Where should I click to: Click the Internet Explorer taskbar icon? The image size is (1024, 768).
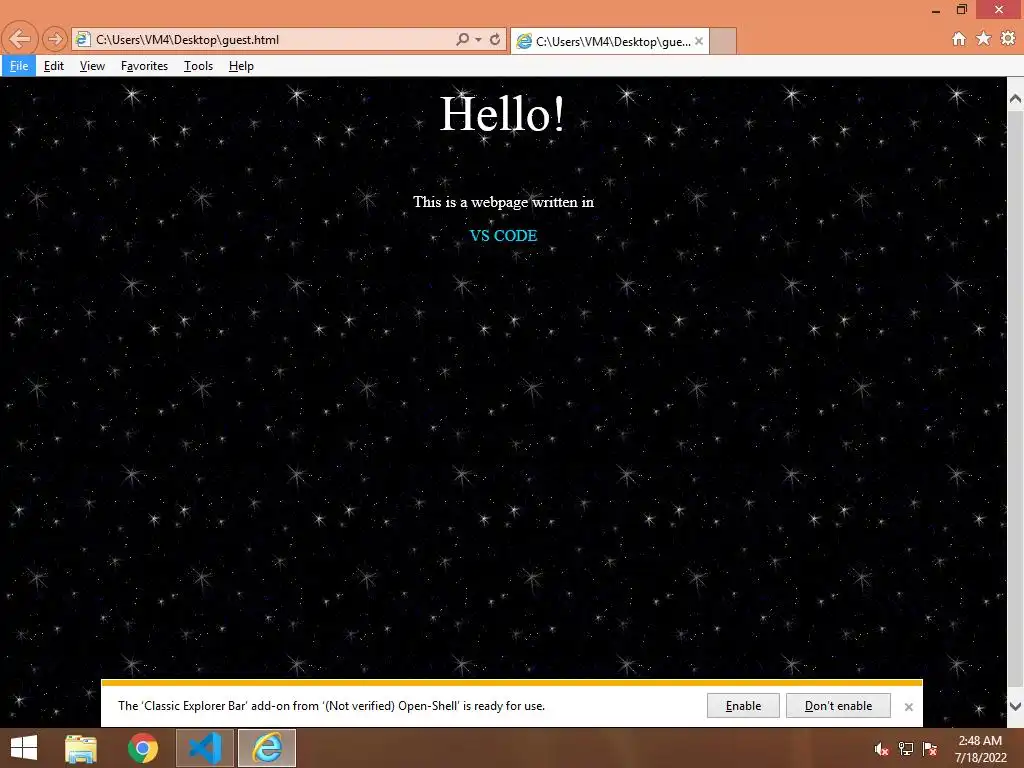coord(267,748)
